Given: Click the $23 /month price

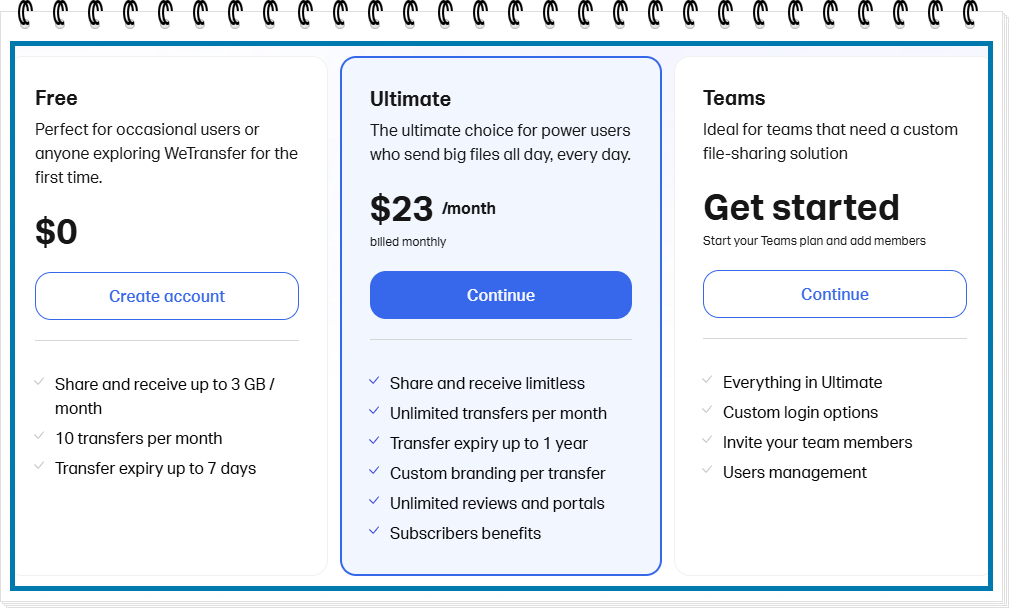Looking at the screenshot, I should click(x=433, y=208).
